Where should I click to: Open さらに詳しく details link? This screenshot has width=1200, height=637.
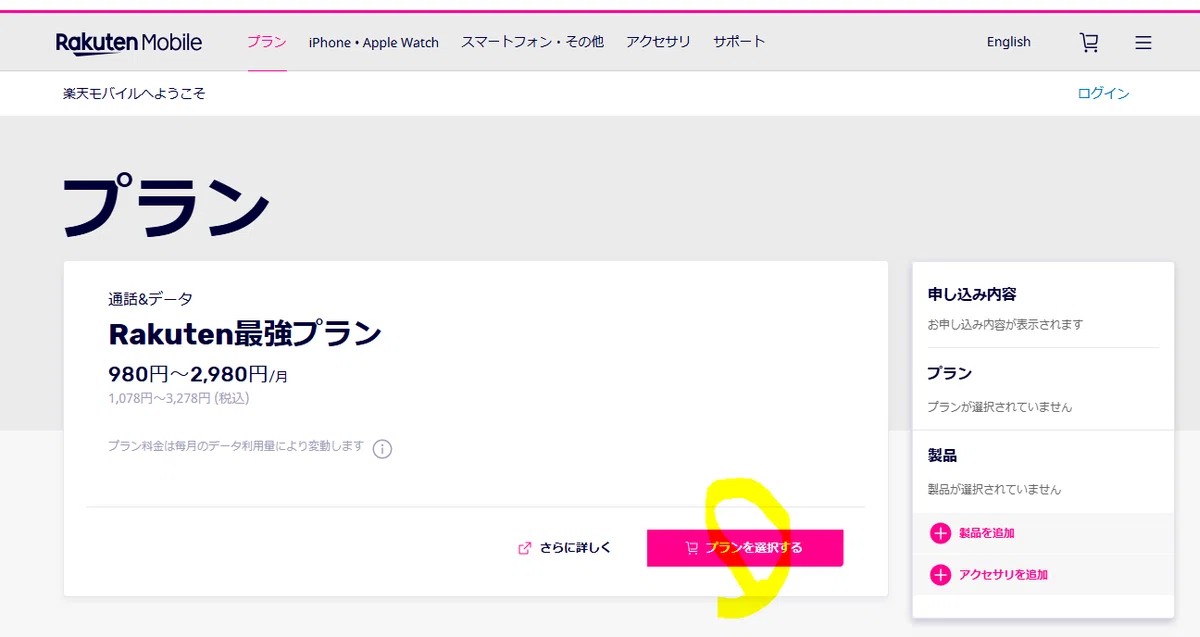point(575,548)
